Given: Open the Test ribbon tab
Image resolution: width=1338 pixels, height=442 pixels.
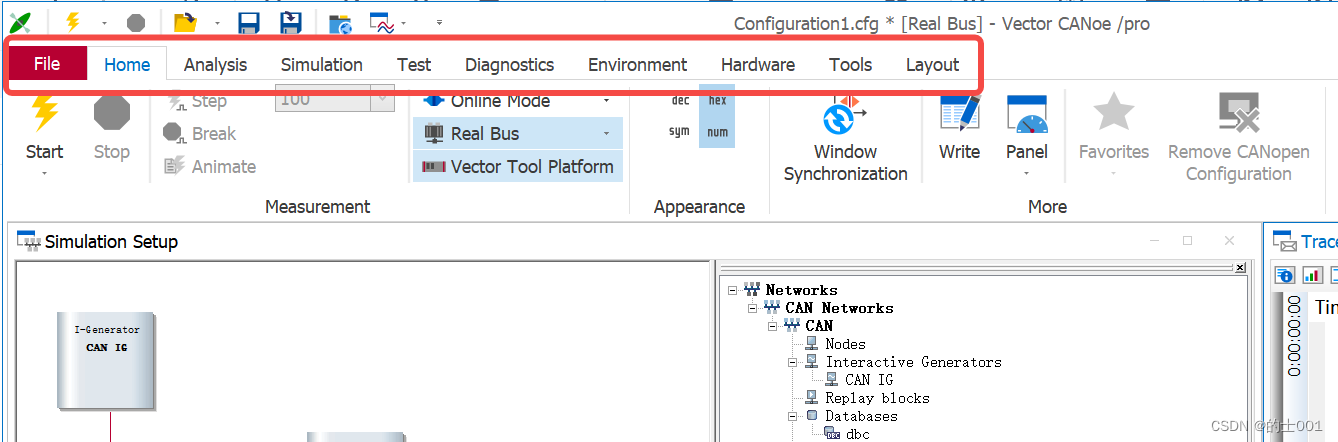Looking at the screenshot, I should [414, 64].
